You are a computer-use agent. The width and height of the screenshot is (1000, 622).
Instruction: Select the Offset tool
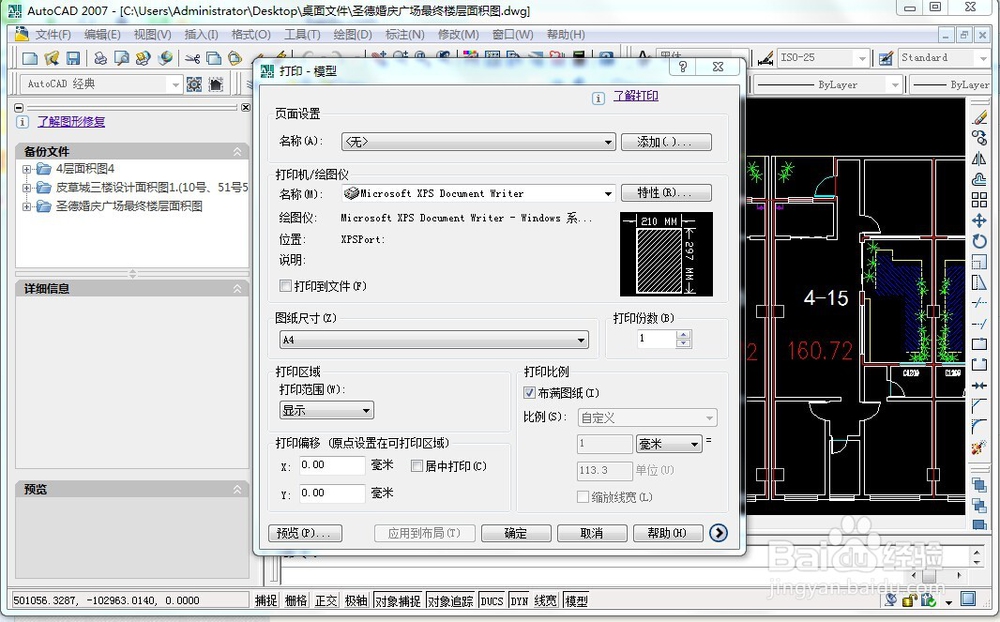coord(979,179)
